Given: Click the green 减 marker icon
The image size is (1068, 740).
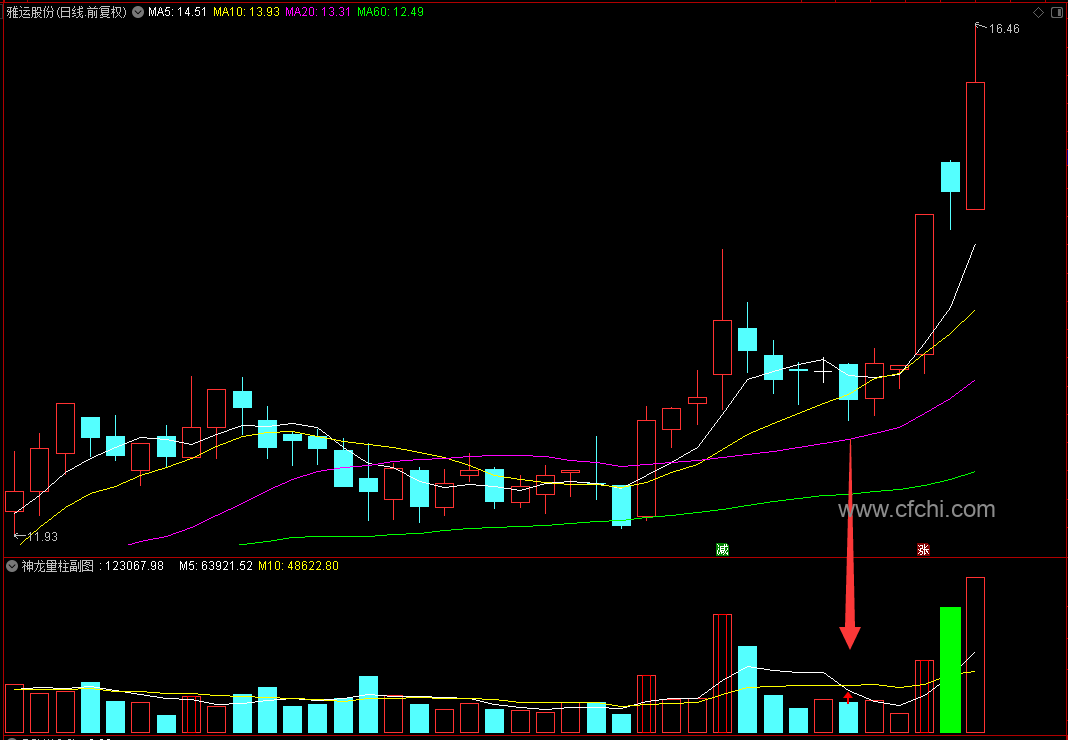Looking at the screenshot, I should coord(723,549).
